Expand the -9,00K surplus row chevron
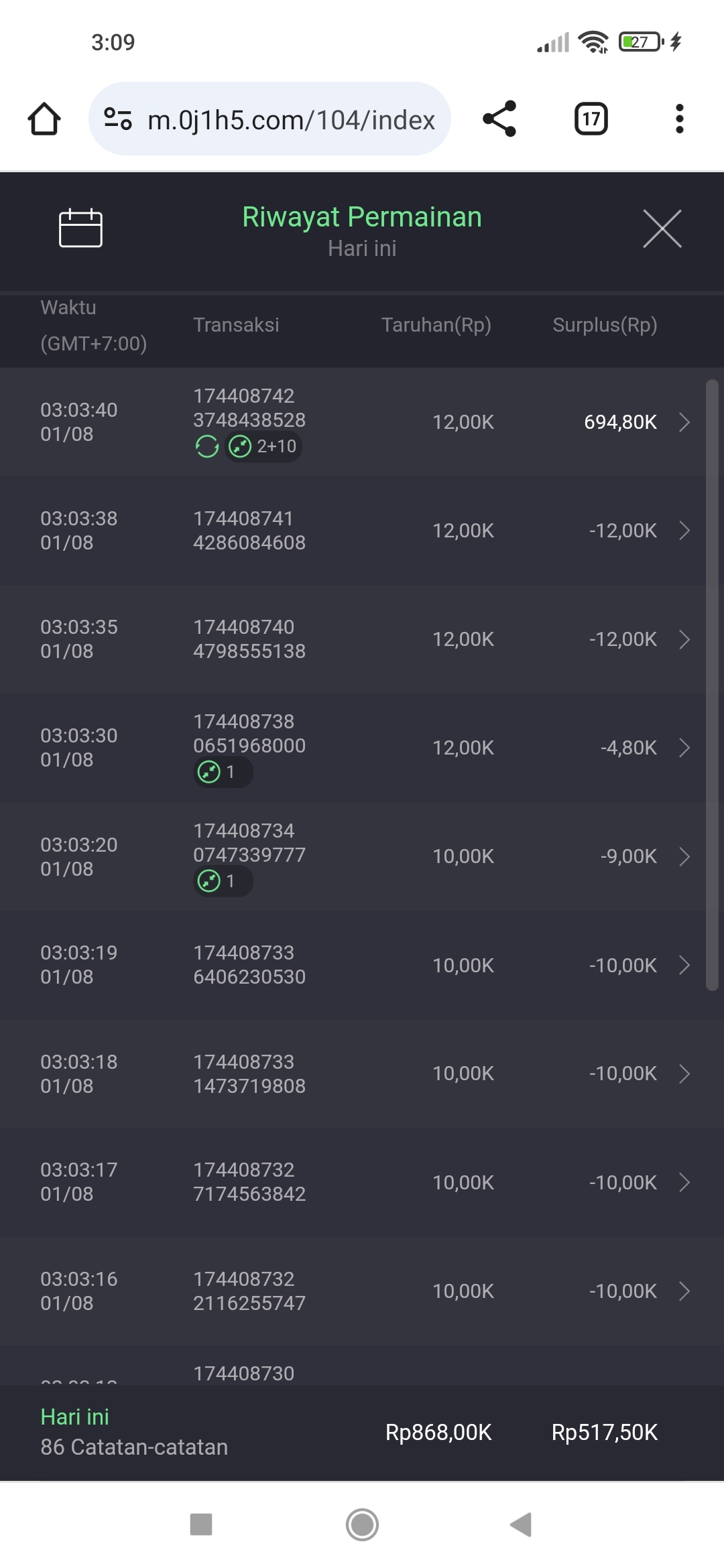The height and width of the screenshot is (1568, 724). [684, 856]
